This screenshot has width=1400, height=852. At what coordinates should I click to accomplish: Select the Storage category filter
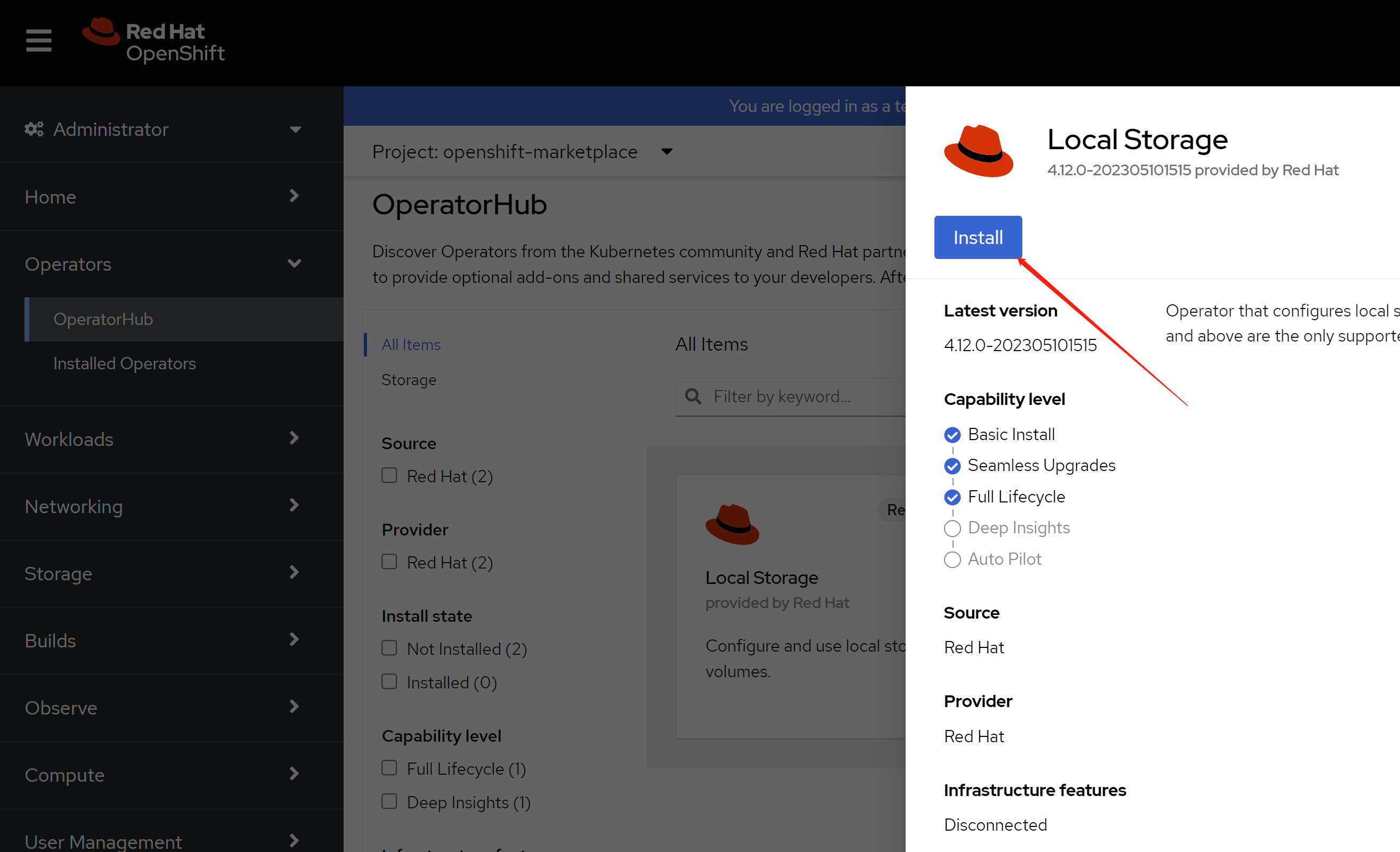tap(409, 380)
